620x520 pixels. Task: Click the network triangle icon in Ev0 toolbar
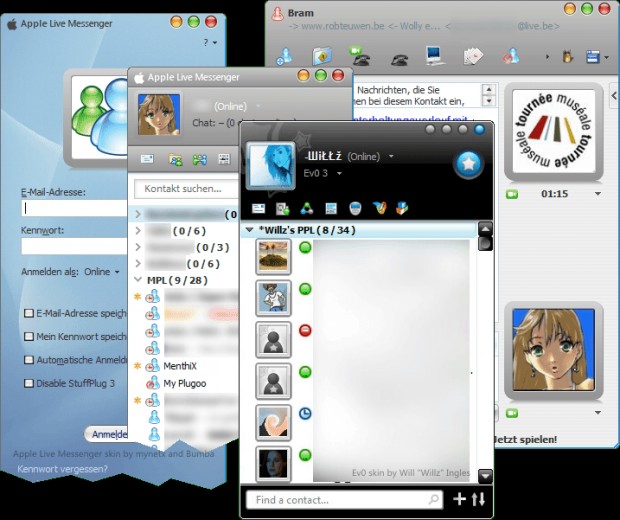306,208
